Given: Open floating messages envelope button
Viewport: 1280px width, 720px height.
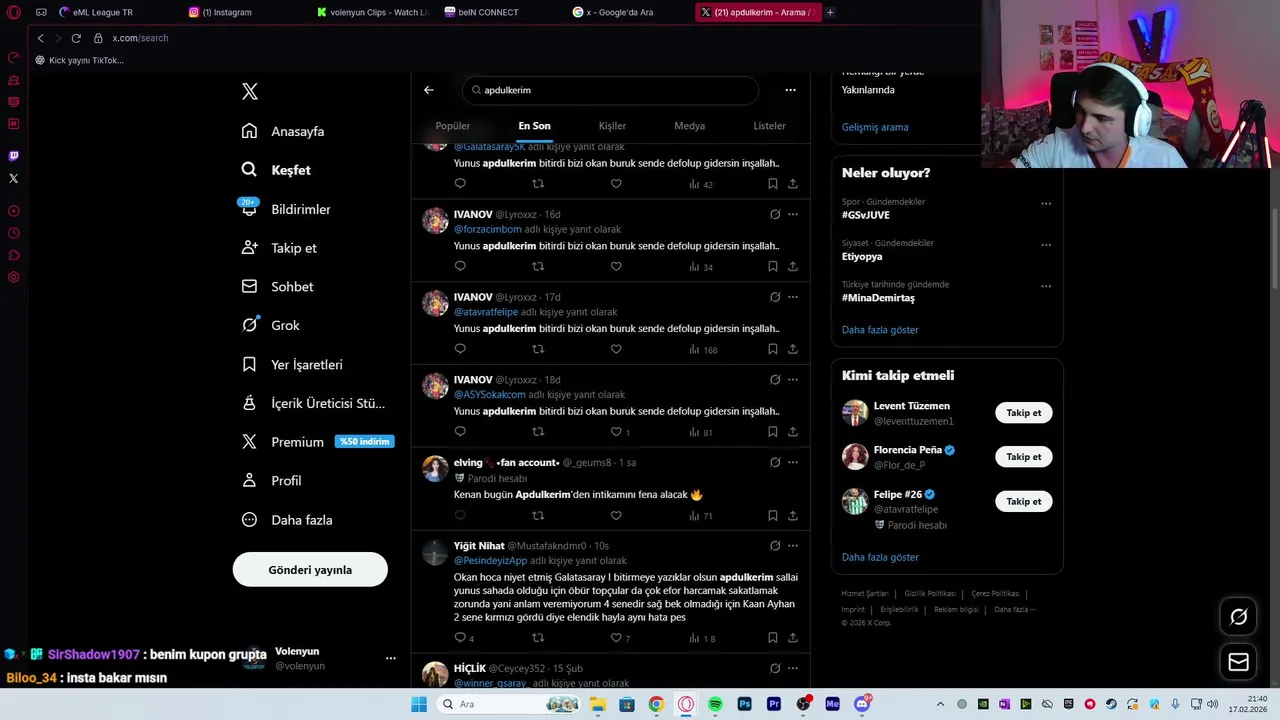Looking at the screenshot, I should click(x=1238, y=662).
